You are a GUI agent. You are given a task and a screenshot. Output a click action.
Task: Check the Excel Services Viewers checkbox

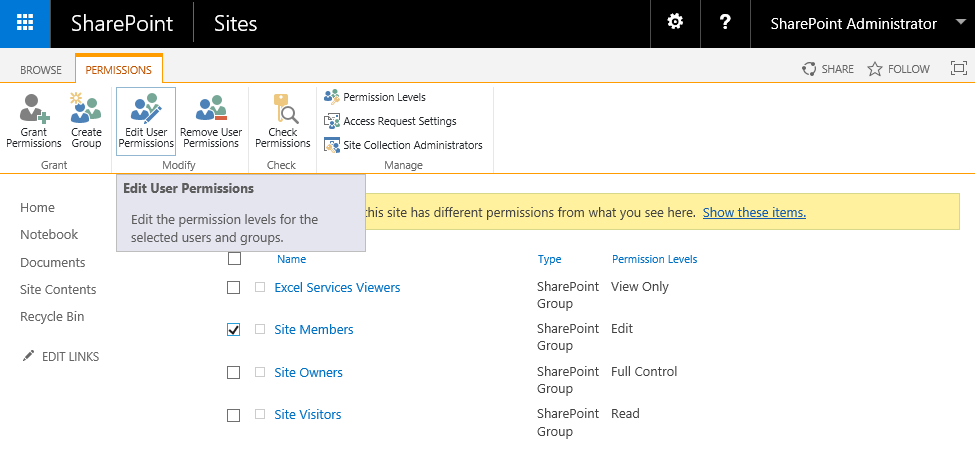pyautogui.click(x=233, y=288)
